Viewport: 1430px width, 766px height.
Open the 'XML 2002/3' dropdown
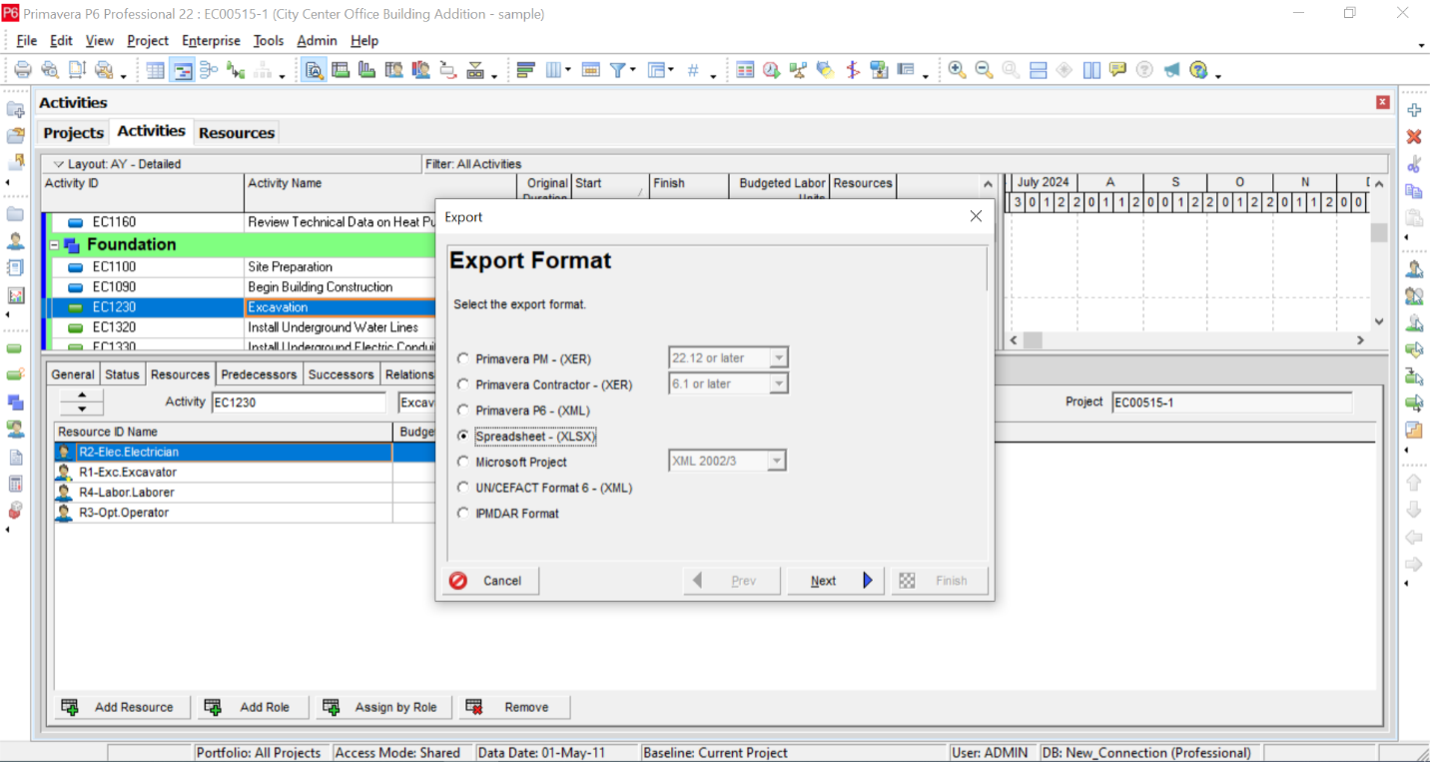pos(777,461)
